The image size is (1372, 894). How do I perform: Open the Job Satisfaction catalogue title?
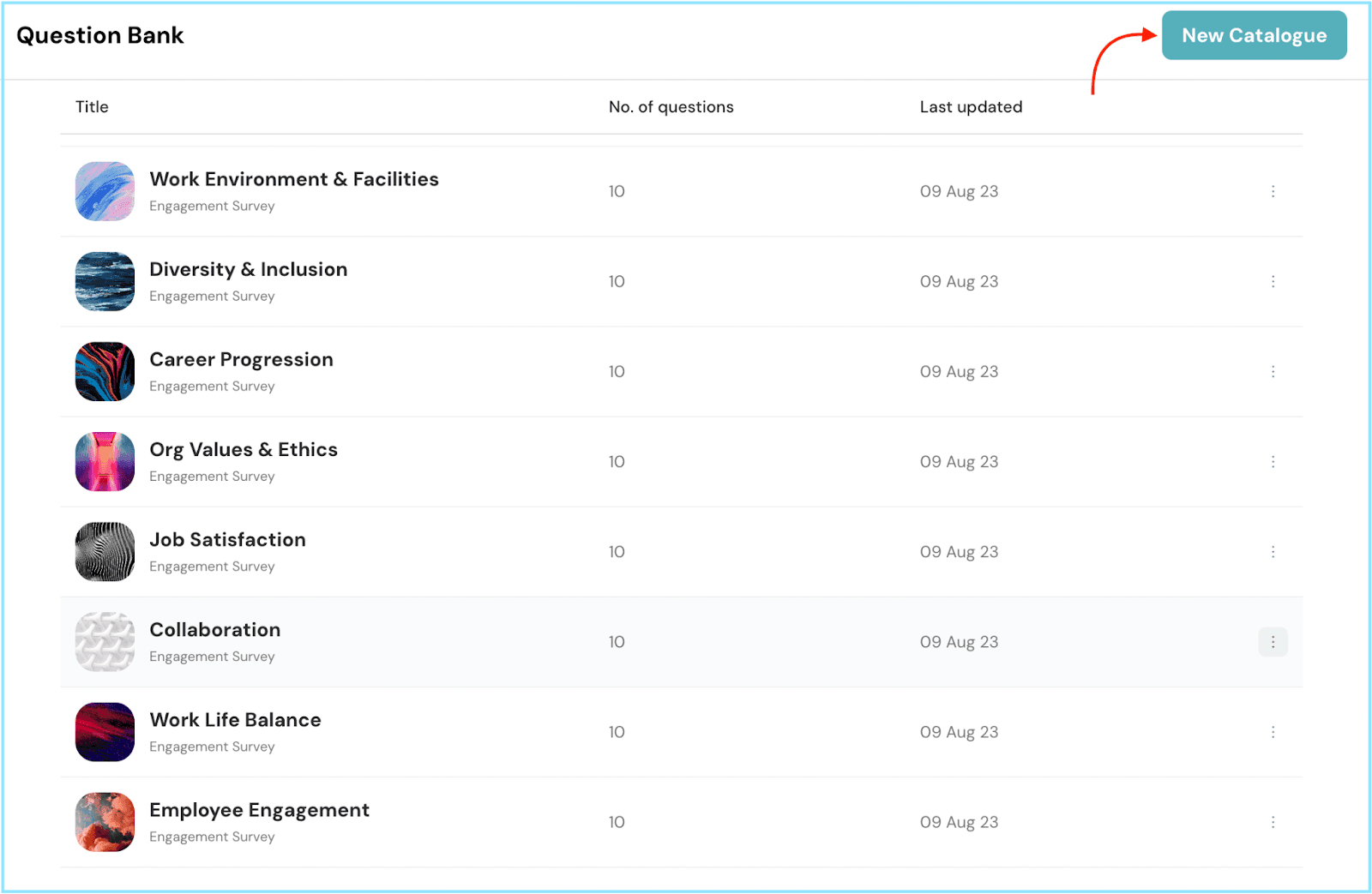[227, 540]
